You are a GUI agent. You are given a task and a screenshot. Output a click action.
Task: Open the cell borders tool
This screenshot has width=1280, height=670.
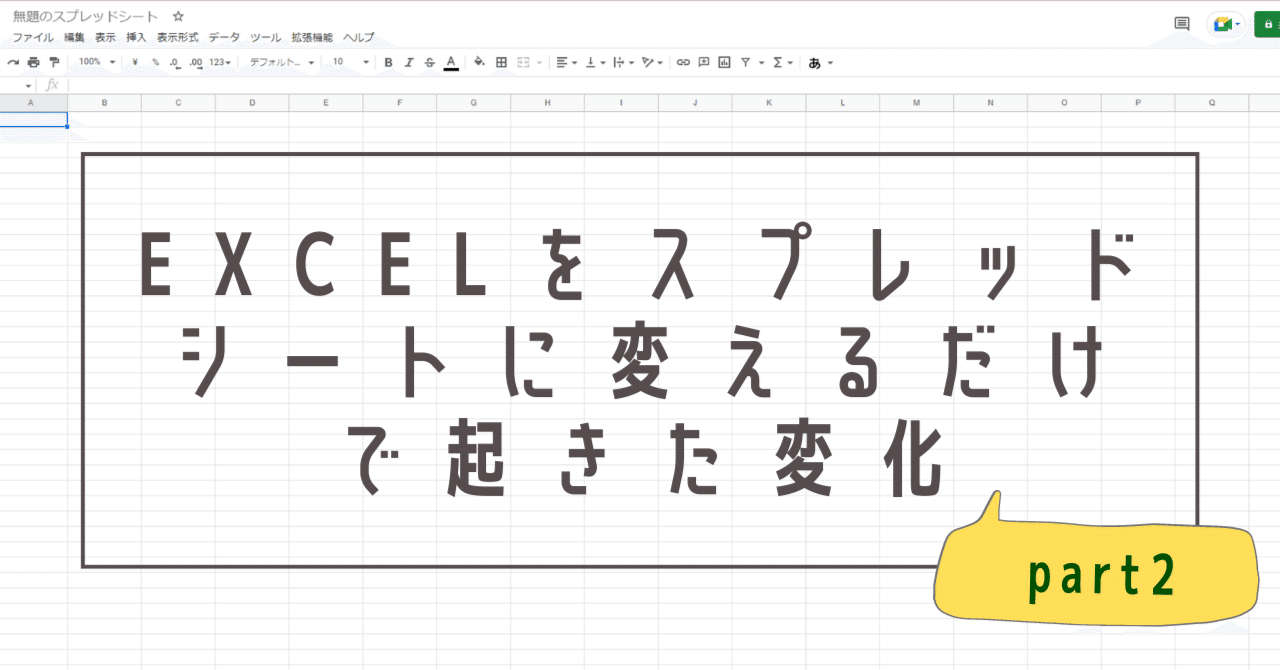[x=501, y=62]
